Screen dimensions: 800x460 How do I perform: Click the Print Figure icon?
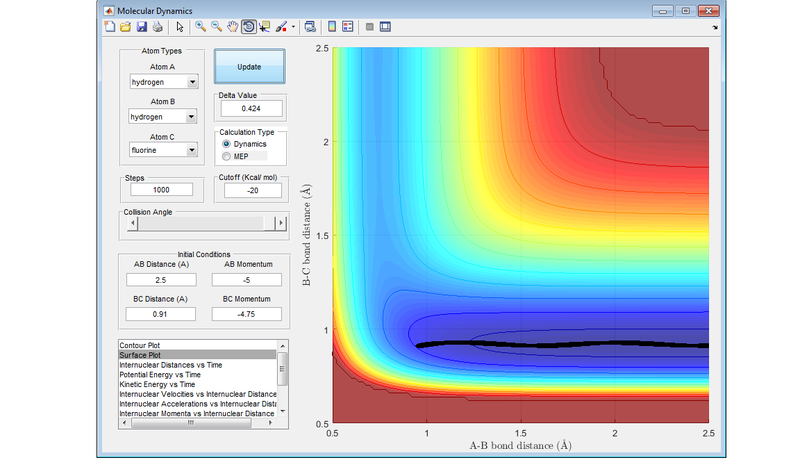point(158,27)
